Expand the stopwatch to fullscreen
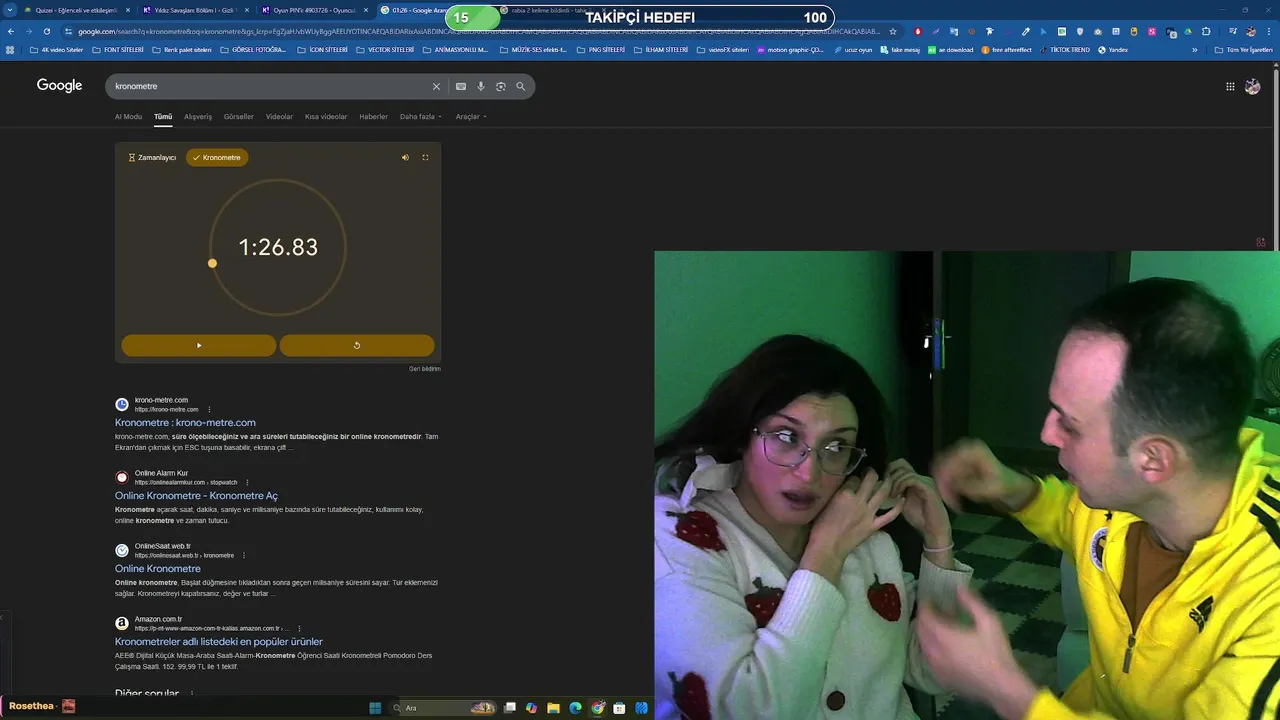The height and width of the screenshot is (720, 1280). click(425, 157)
